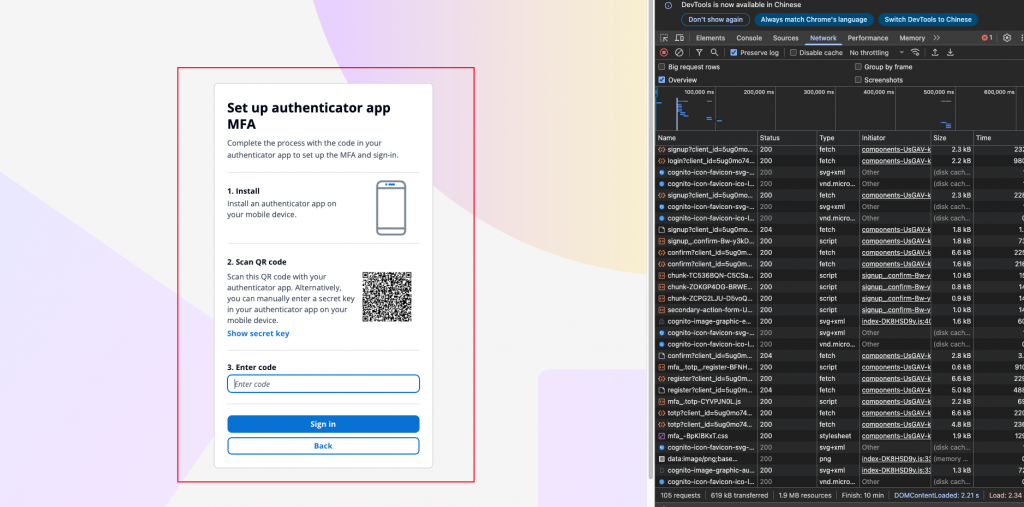Sort by the Time column header
This screenshot has height=507, width=1024.
998,138
